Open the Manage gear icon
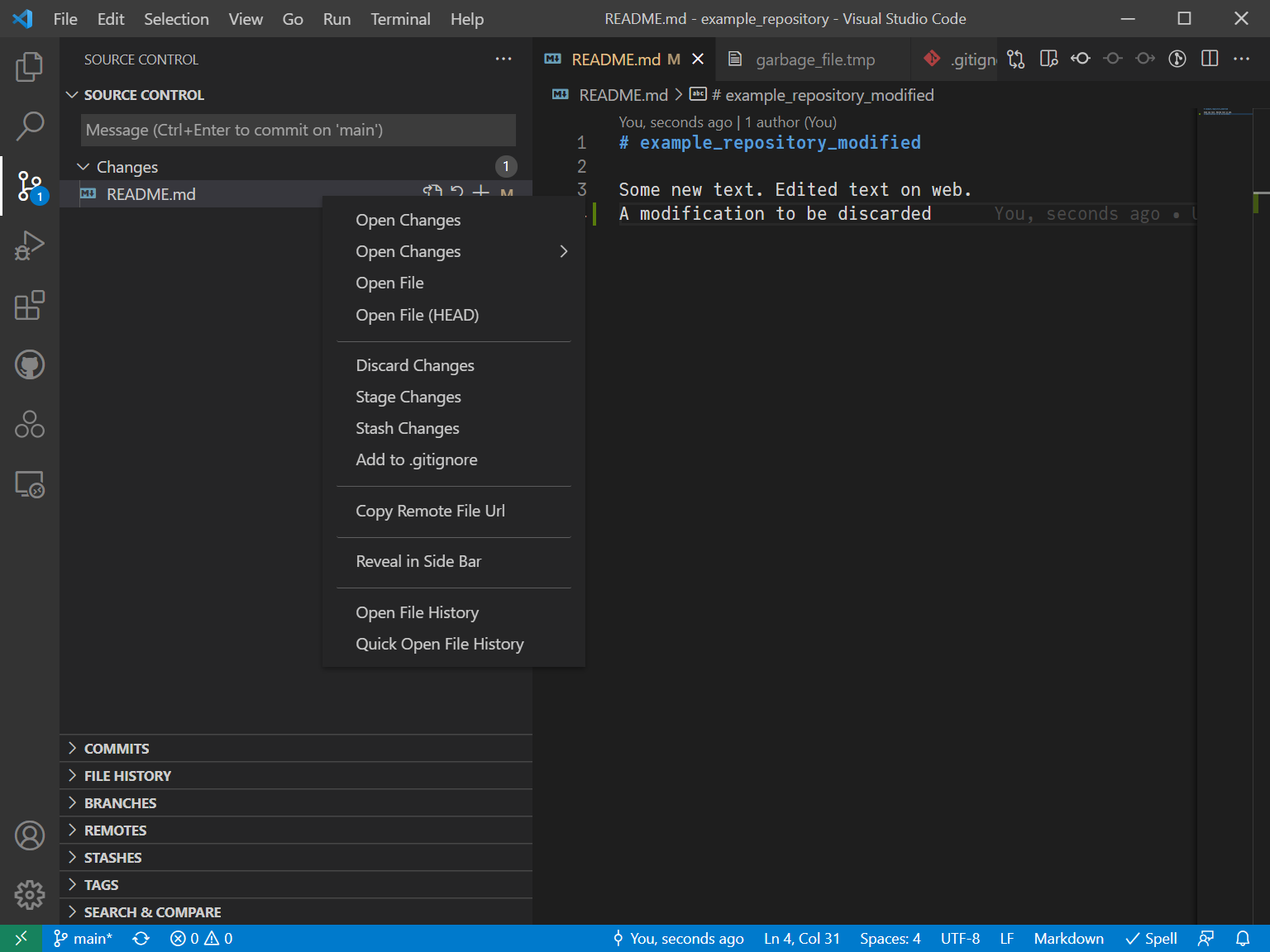 [x=29, y=894]
